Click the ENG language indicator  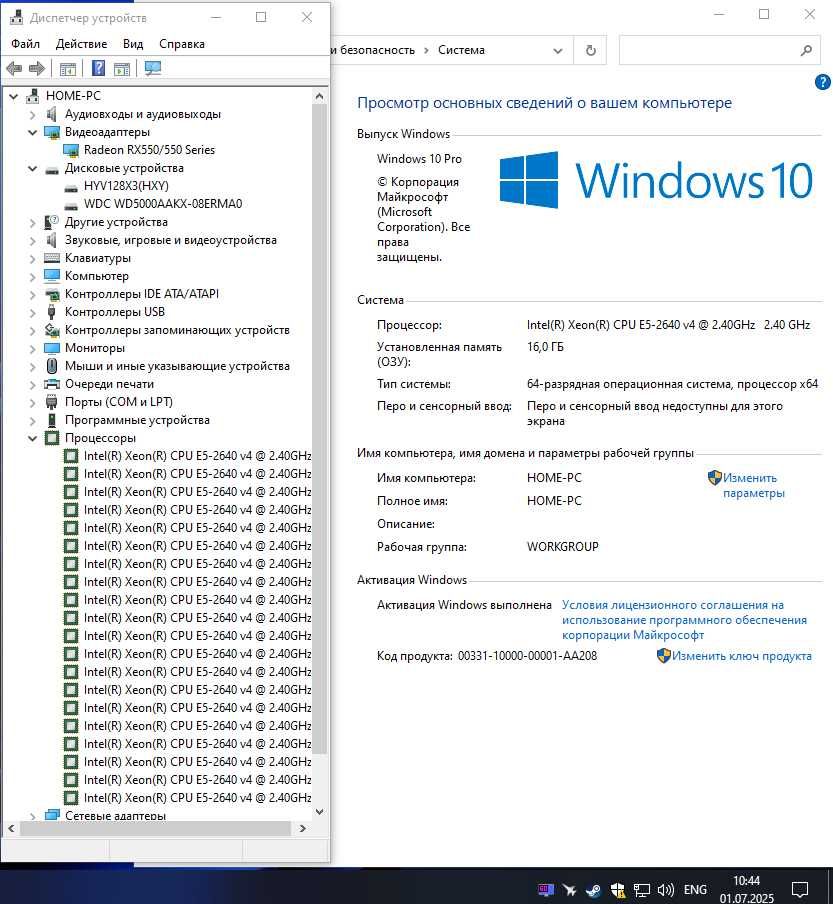click(695, 890)
